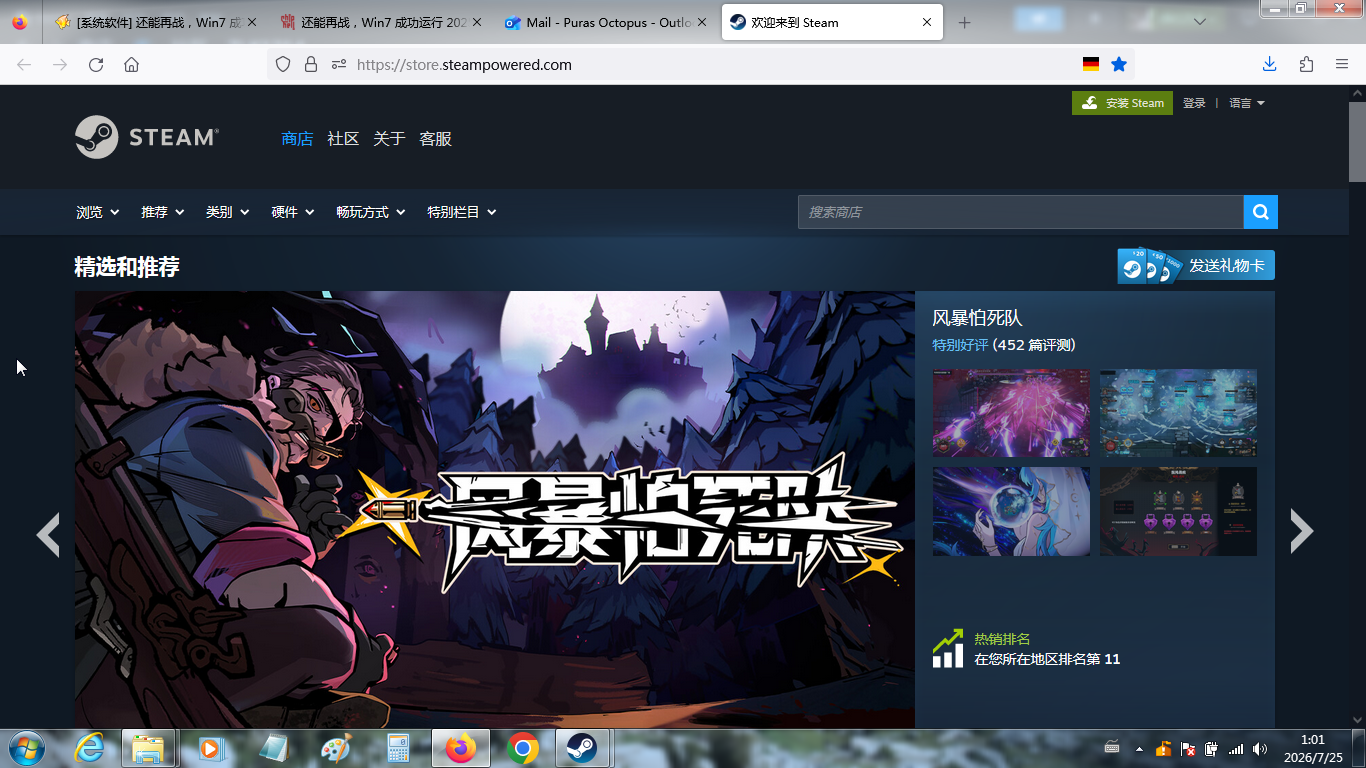This screenshot has width=1366, height=768.
Task: Open the list-all-tabs dropdown arrow in Firefox
Action: click(1200, 22)
